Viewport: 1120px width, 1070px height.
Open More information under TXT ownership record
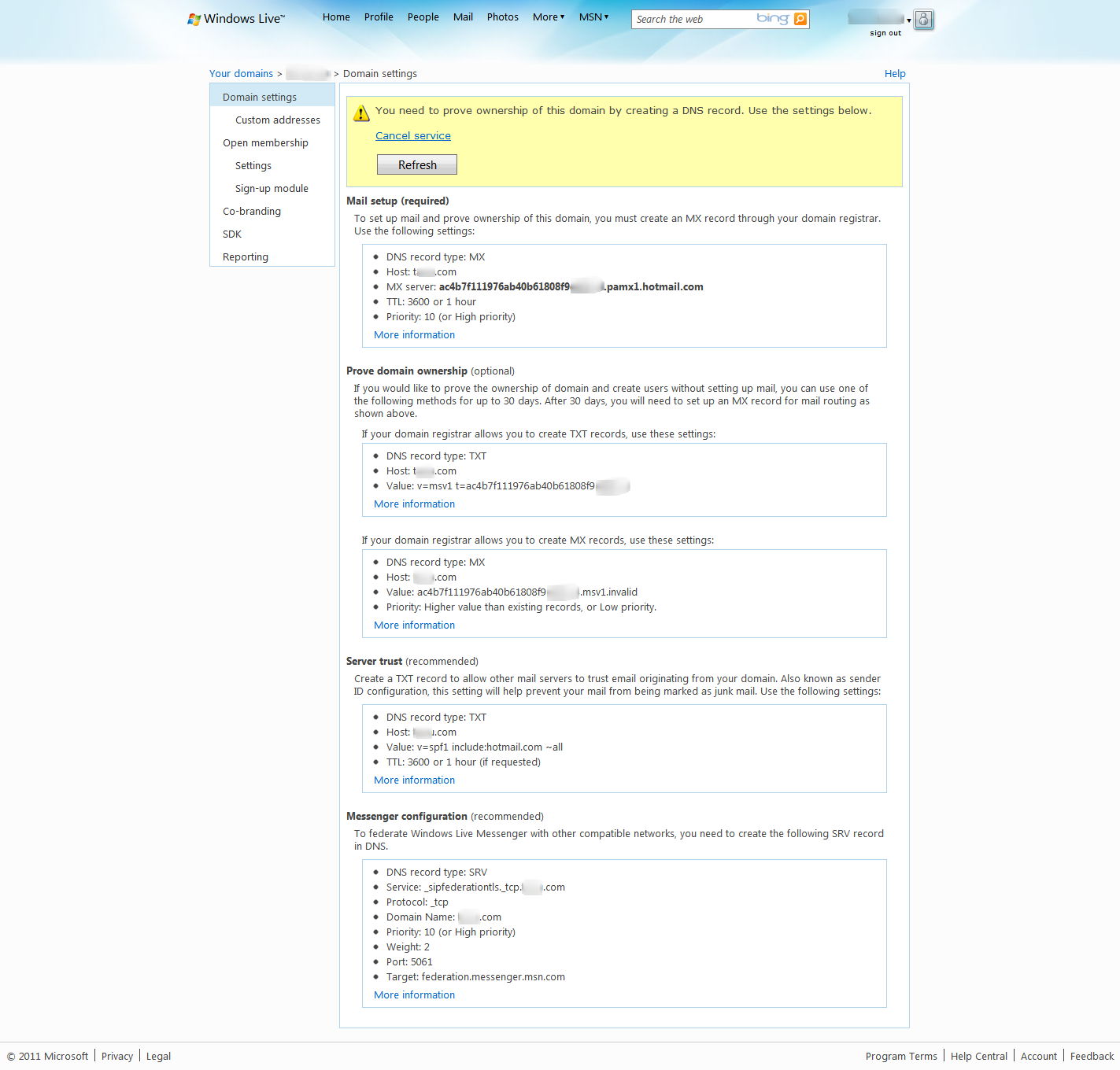[415, 504]
